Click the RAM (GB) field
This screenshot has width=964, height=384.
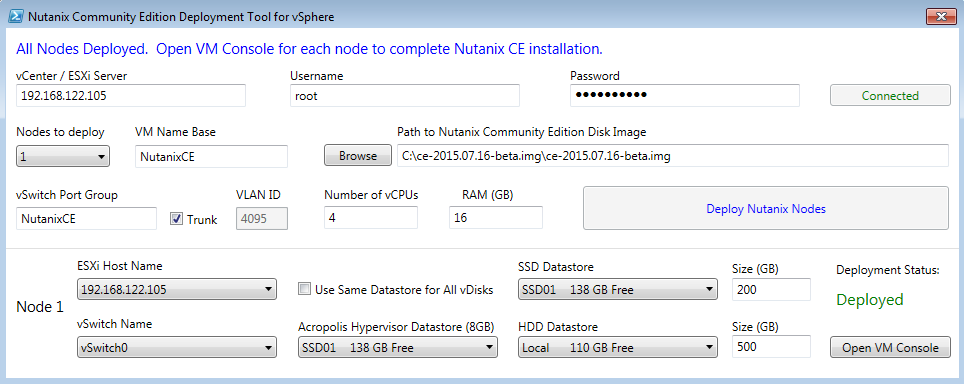click(496, 217)
